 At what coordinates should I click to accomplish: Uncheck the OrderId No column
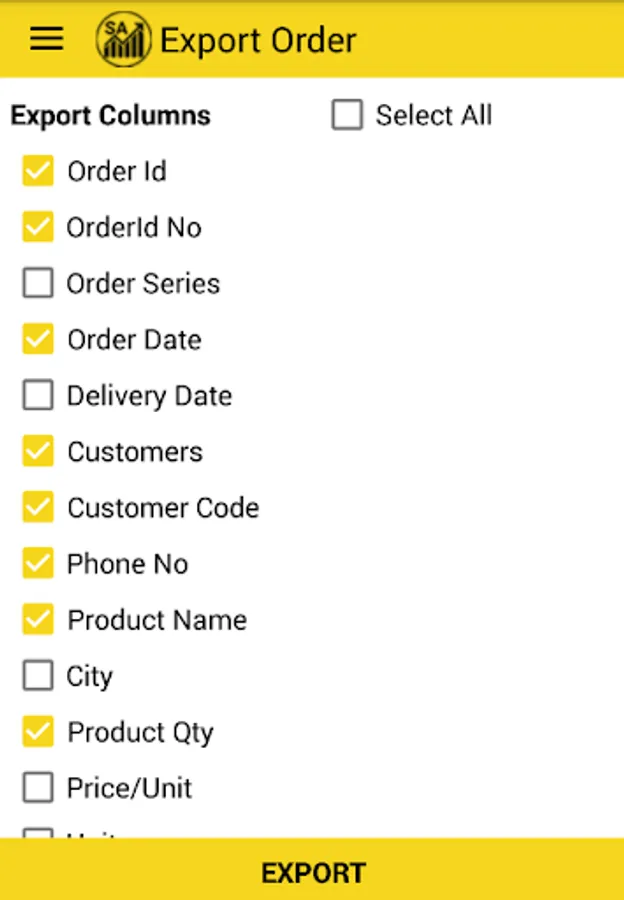point(38,227)
